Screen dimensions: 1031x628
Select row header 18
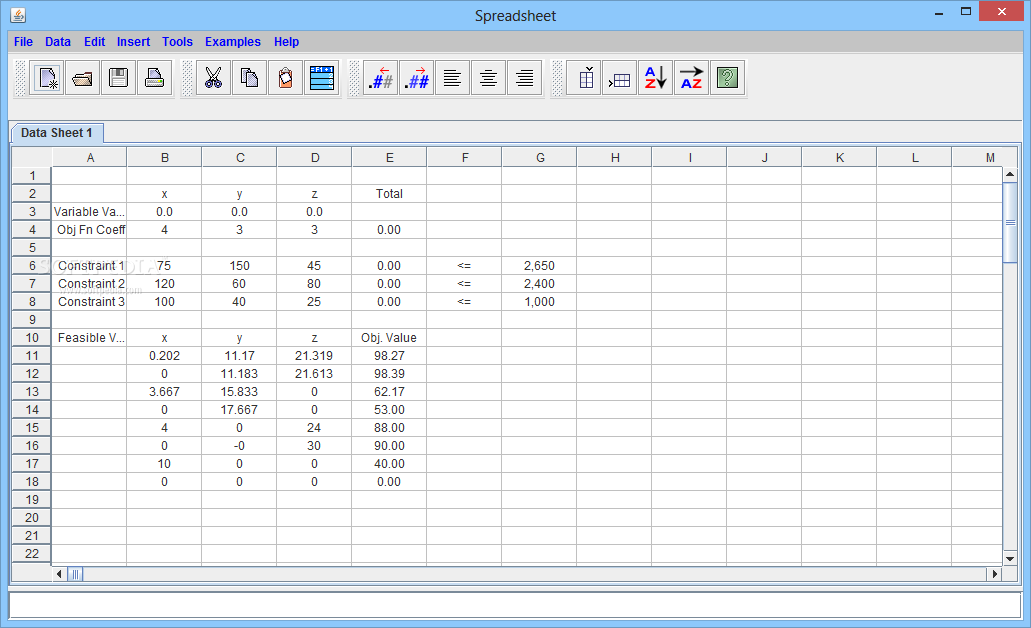(x=32, y=482)
